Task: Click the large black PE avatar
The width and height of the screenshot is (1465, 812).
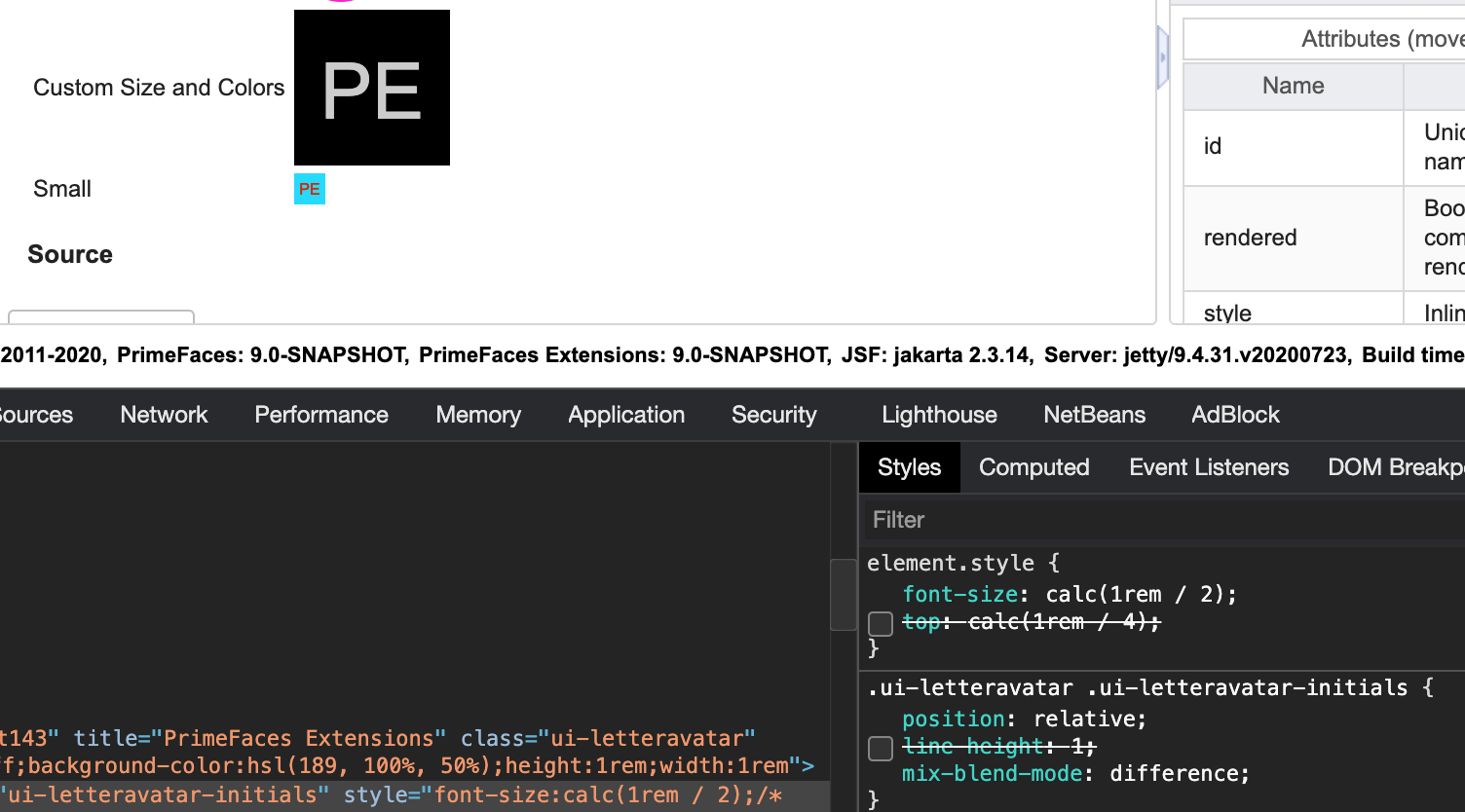Action: pos(371,88)
